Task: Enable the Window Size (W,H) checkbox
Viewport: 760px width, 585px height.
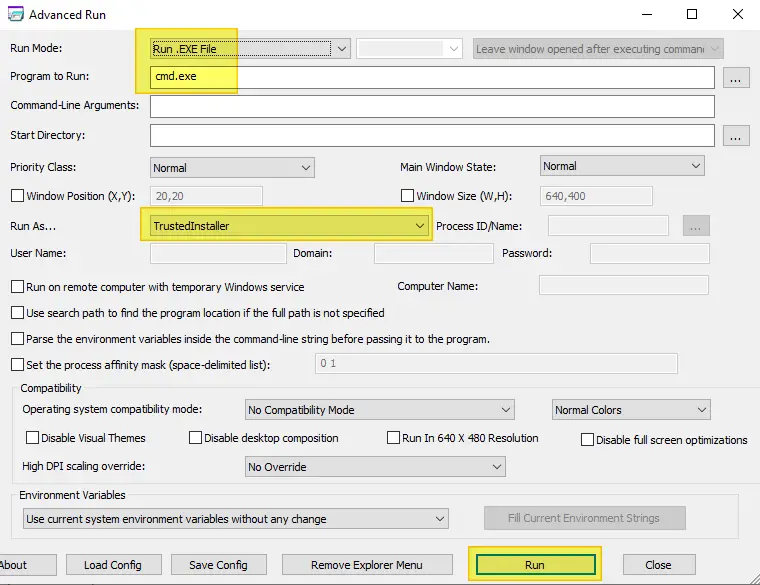Action: [x=407, y=196]
